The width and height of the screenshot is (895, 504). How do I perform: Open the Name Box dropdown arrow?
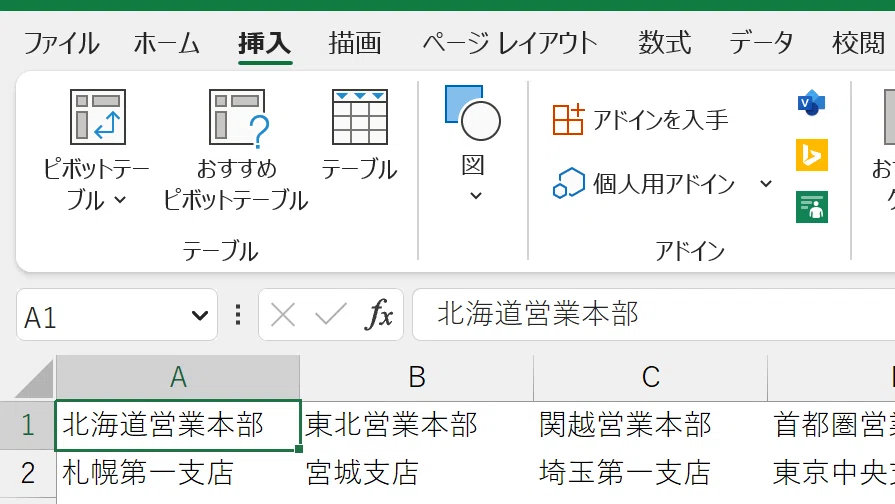pyautogui.click(x=200, y=315)
